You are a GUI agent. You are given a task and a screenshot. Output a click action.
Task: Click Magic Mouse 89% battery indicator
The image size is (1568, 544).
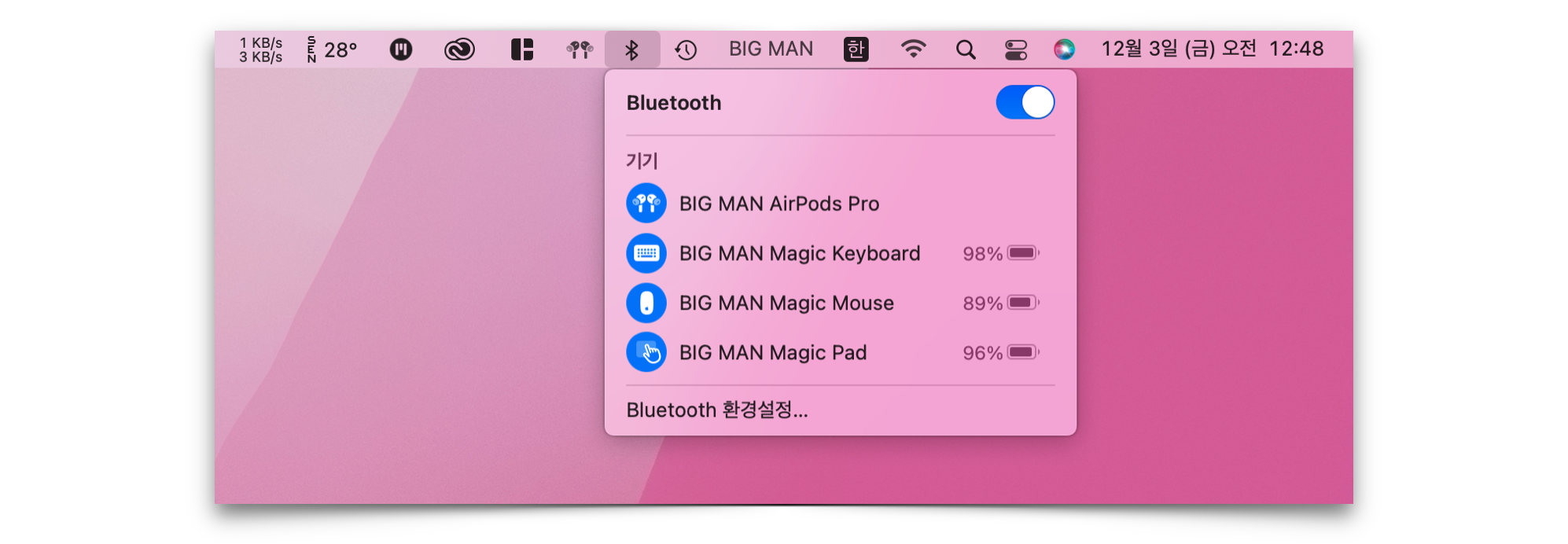pos(1001,303)
